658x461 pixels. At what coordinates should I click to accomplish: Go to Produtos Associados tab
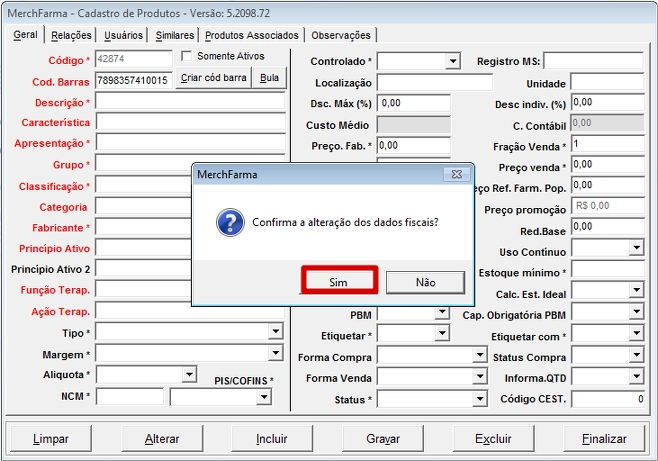251,35
